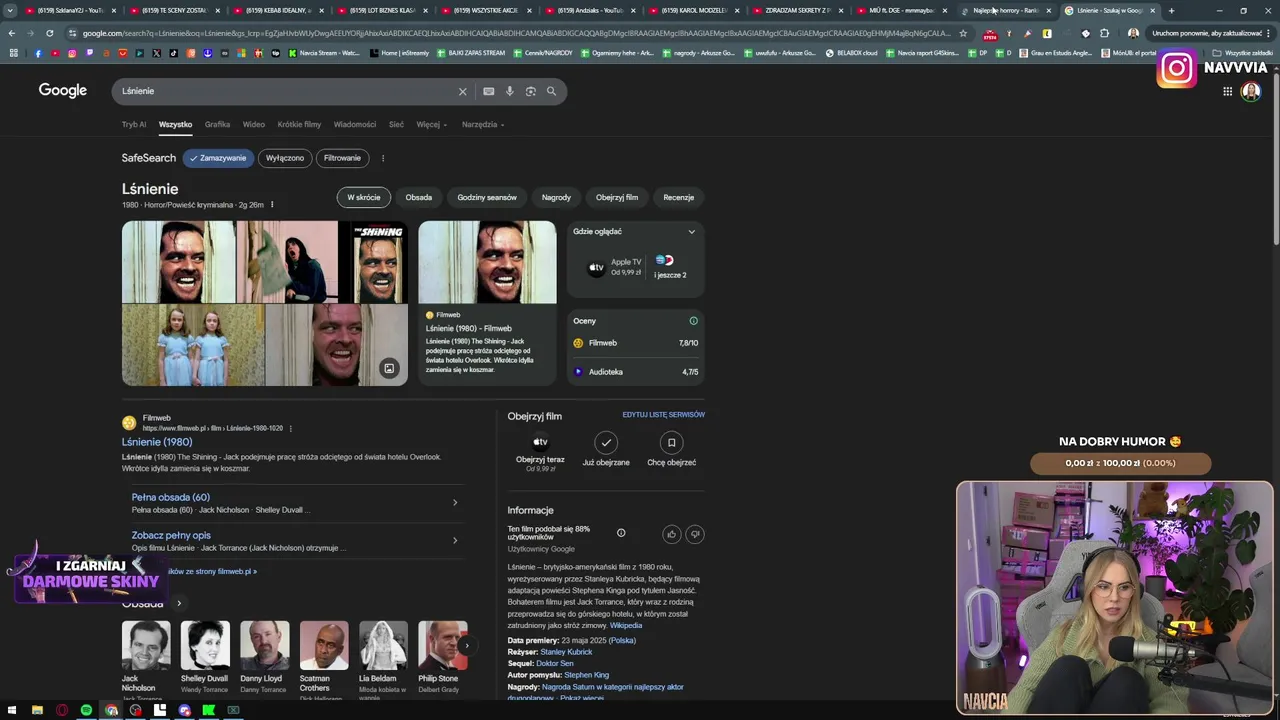Select SafeSearch Zamazywanie option
Viewport: 1280px width, 720px height.
point(218,158)
